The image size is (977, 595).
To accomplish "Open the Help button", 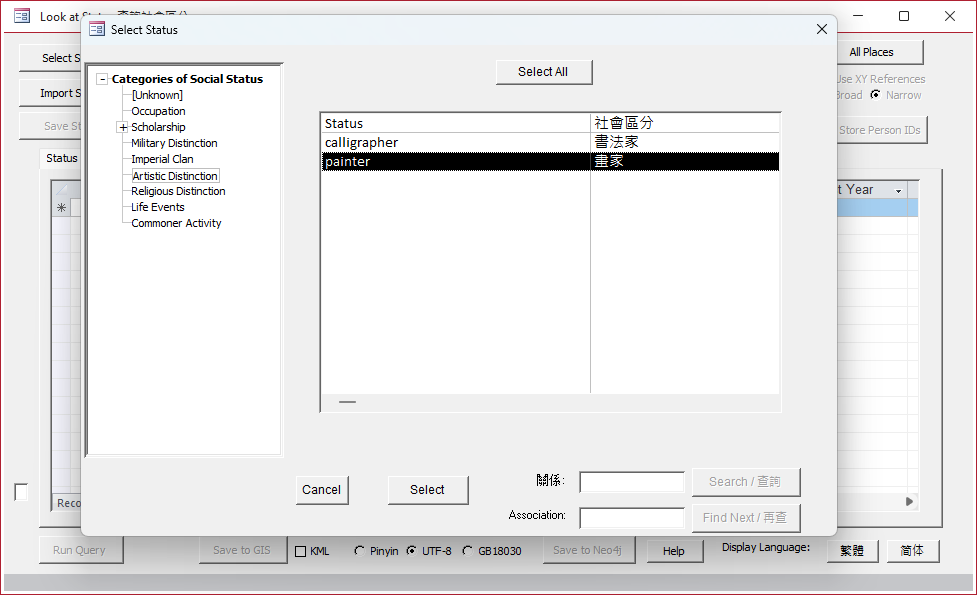I will point(674,551).
